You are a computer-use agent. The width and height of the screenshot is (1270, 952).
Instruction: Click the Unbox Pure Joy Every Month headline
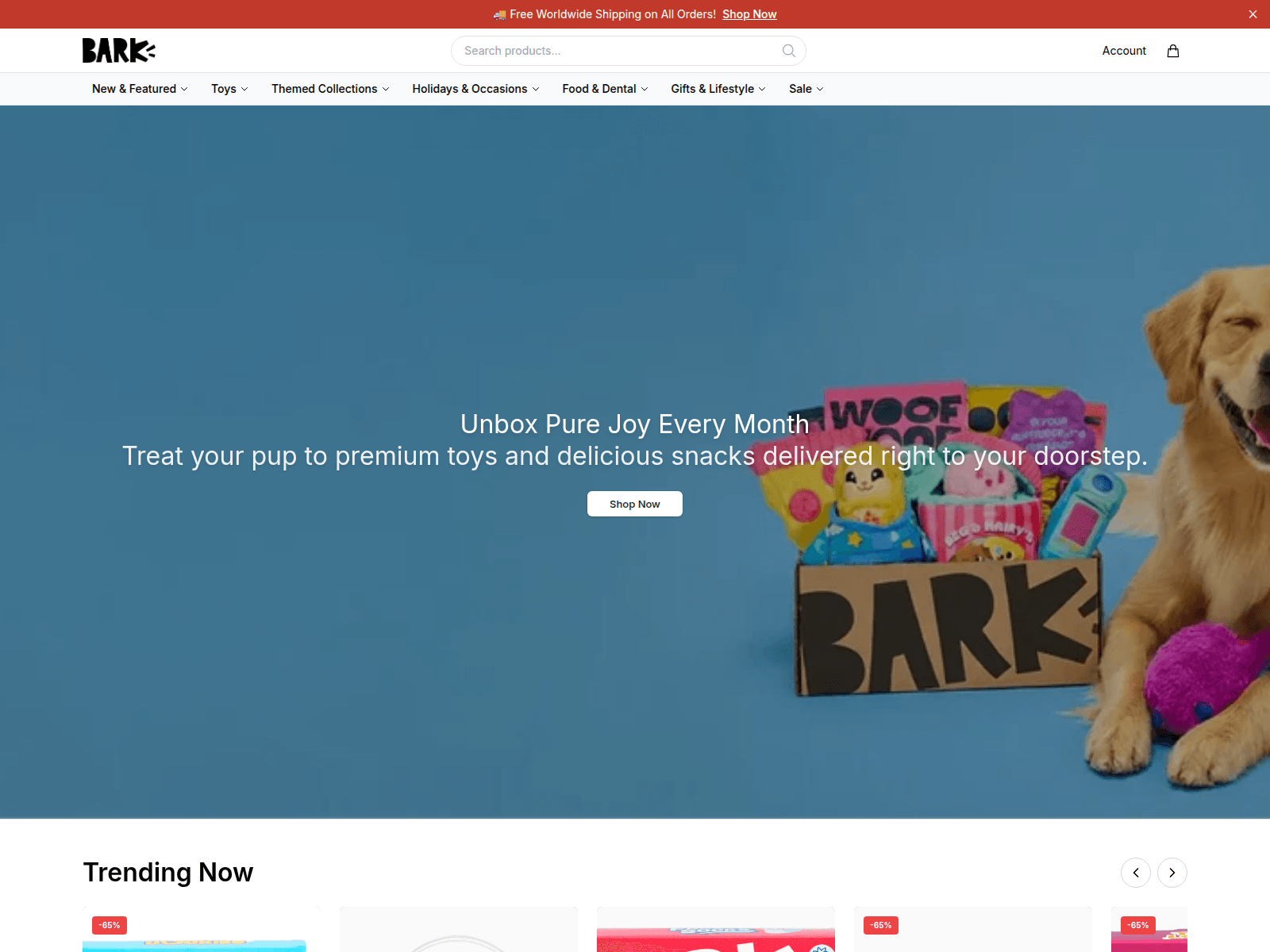click(635, 424)
